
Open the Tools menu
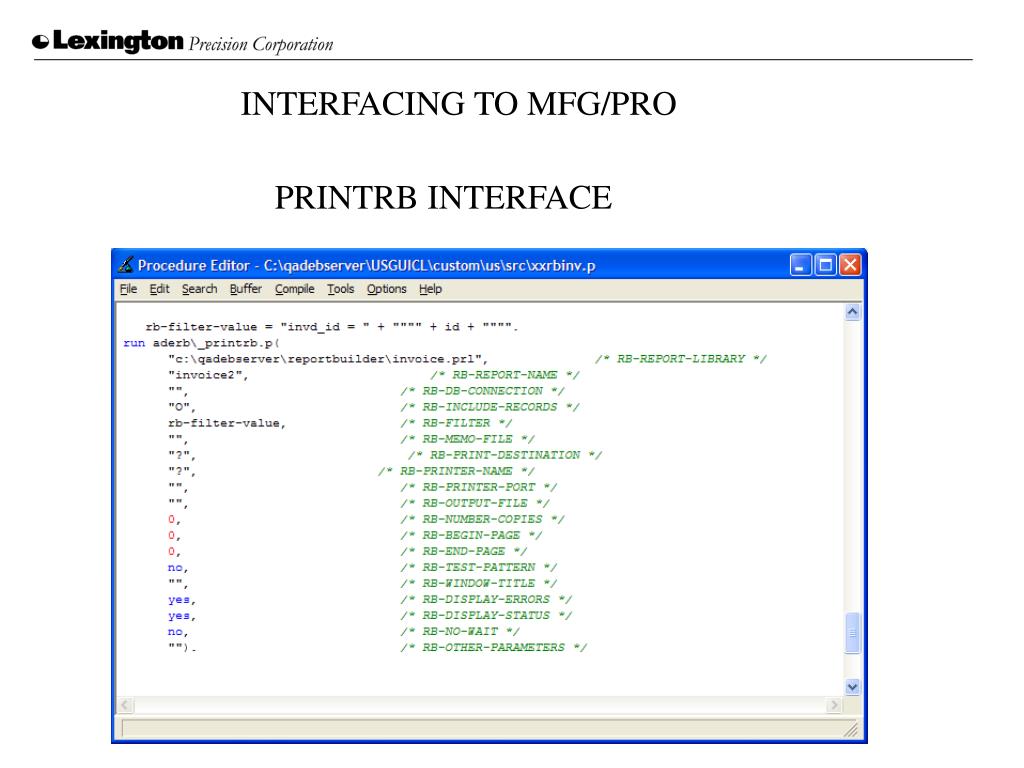tap(340, 289)
